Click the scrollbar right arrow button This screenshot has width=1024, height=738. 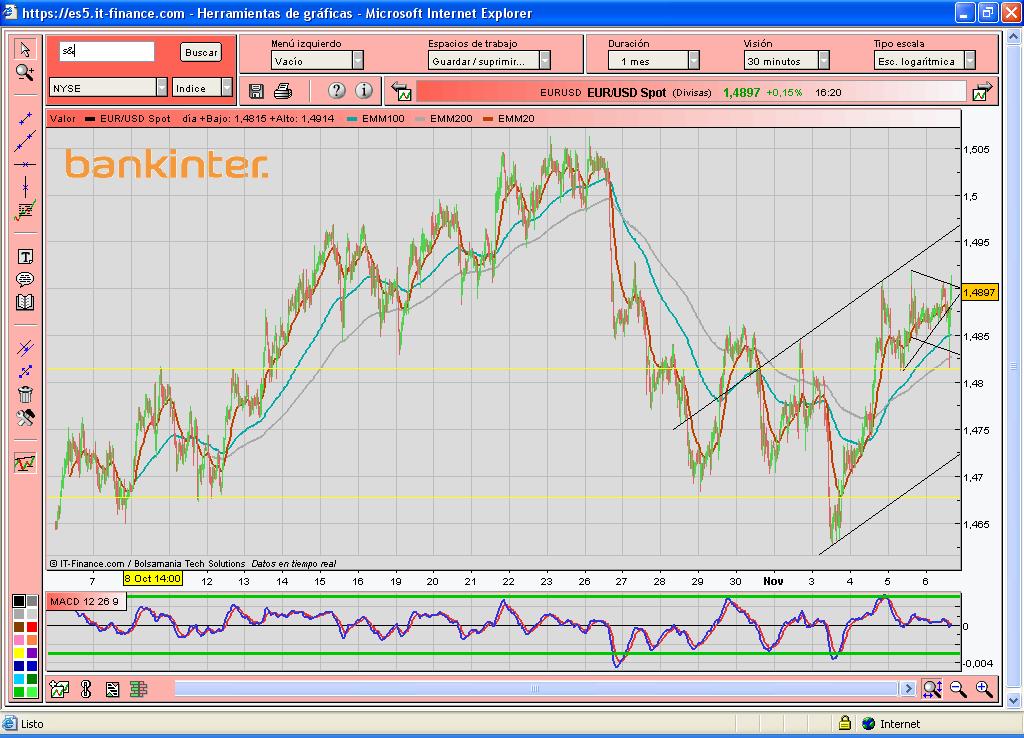(x=908, y=688)
